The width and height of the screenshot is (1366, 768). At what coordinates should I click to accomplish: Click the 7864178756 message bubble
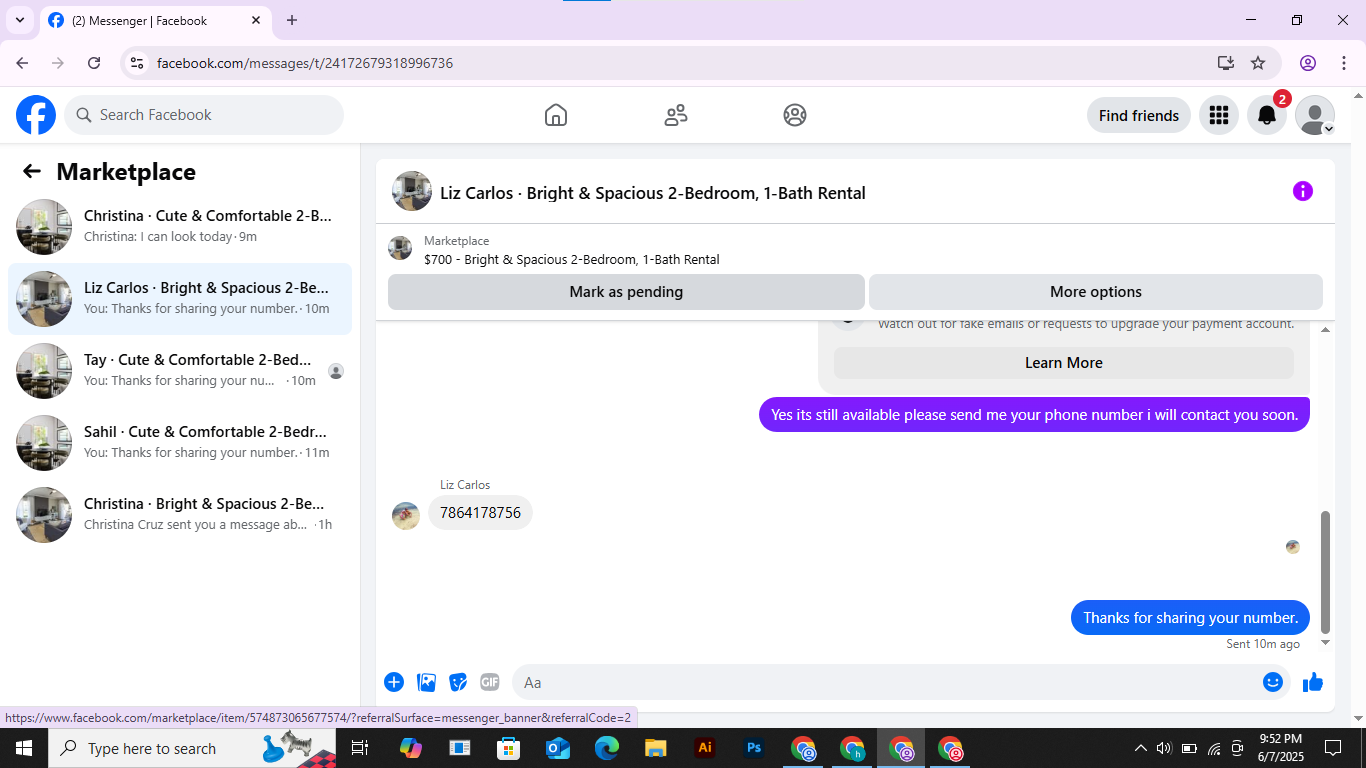pyautogui.click(x=481, y=512)
